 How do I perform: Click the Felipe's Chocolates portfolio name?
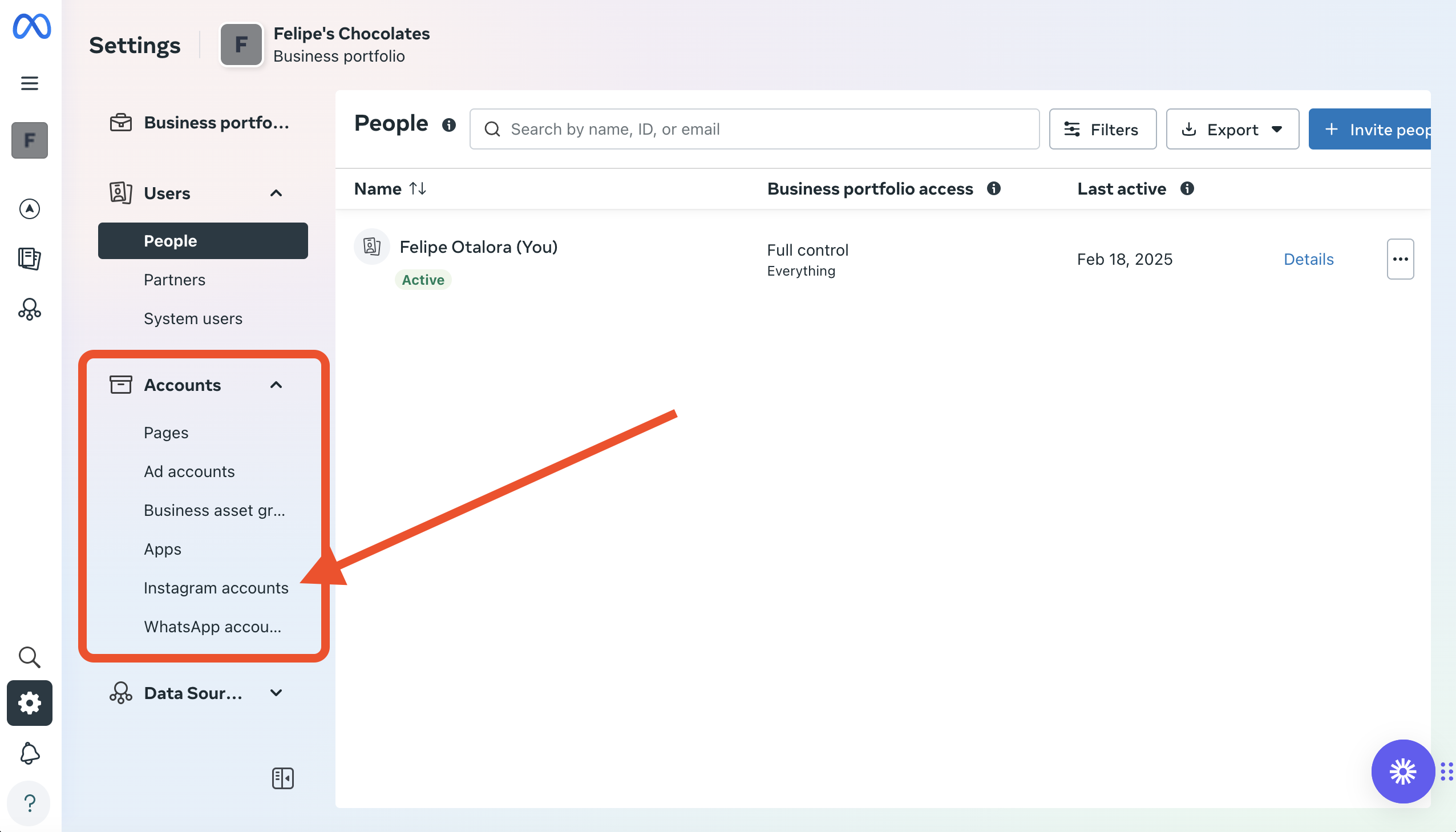pos(351,34)
